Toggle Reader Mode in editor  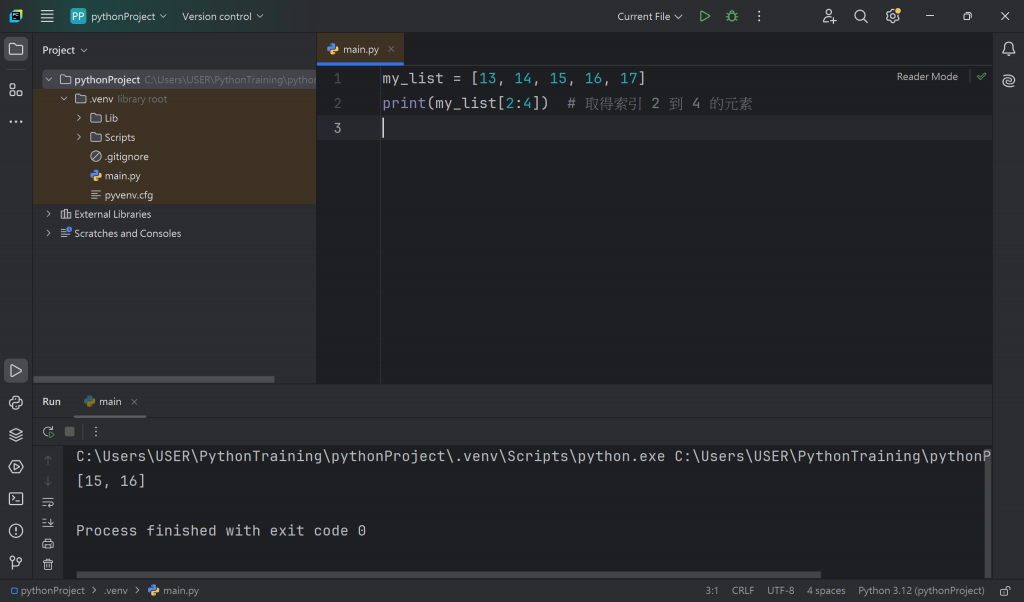927,76
